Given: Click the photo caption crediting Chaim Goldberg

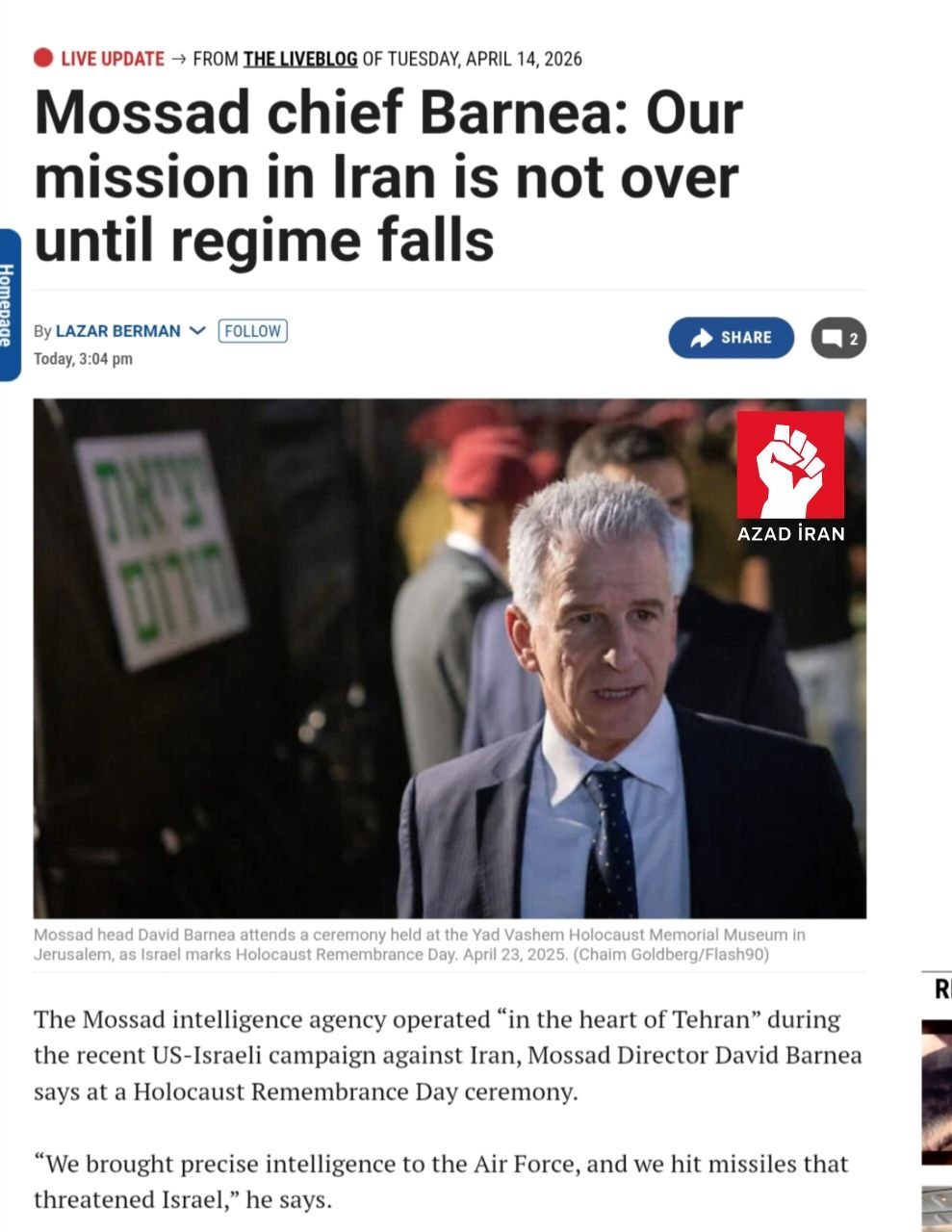Looking at the screenshot, I should coord(420,944).
